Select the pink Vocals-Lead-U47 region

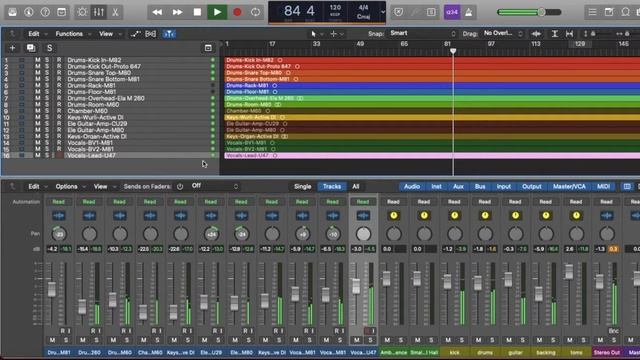click(x=432, y=156)
